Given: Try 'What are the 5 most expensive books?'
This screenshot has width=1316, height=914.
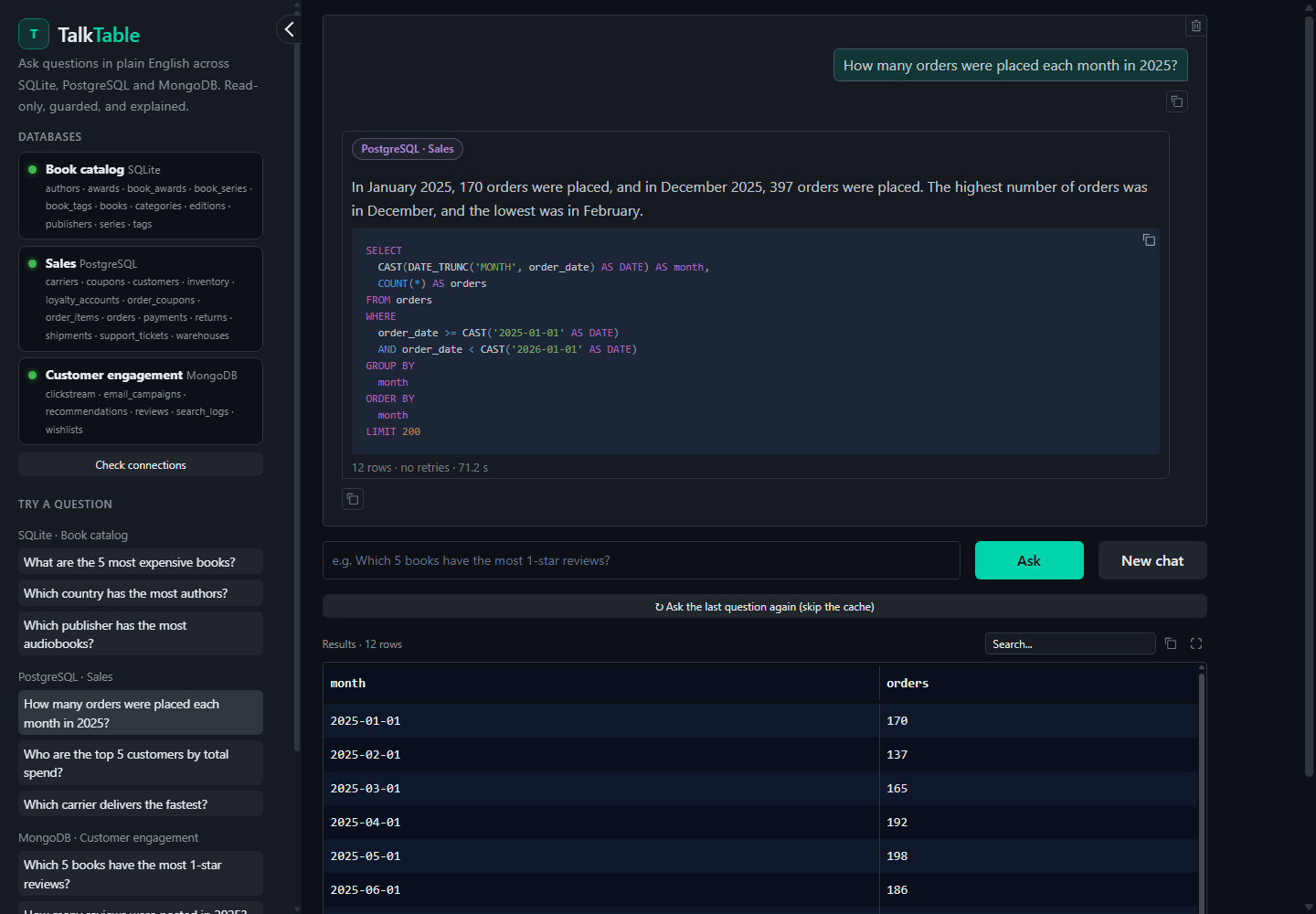Looking at the screenshot, I should pyautogui.click(x=141, y=562).
